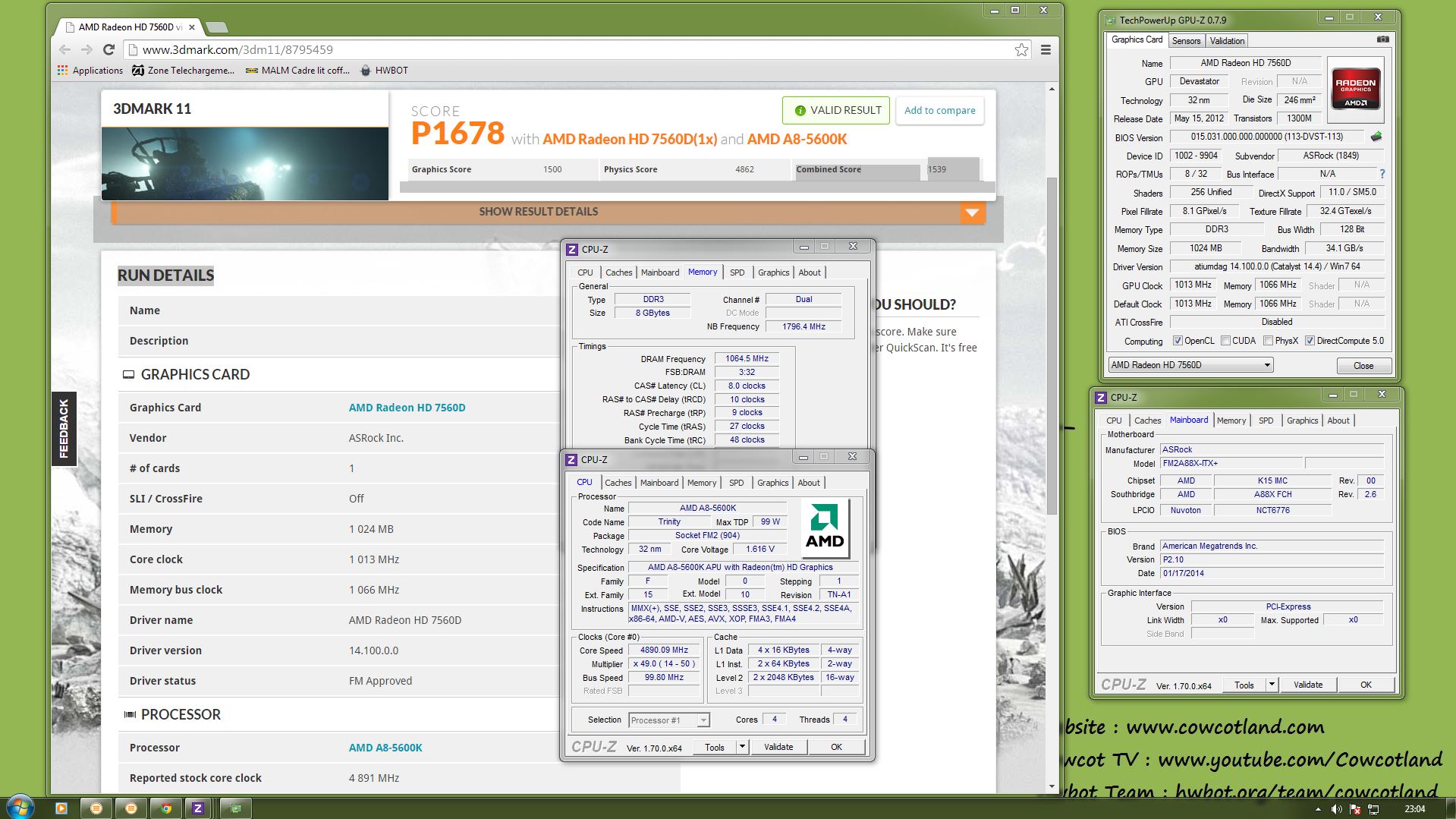Go back using Chrome's back arrow
This screenshot has height=819, width=1456.
[65, 49]
